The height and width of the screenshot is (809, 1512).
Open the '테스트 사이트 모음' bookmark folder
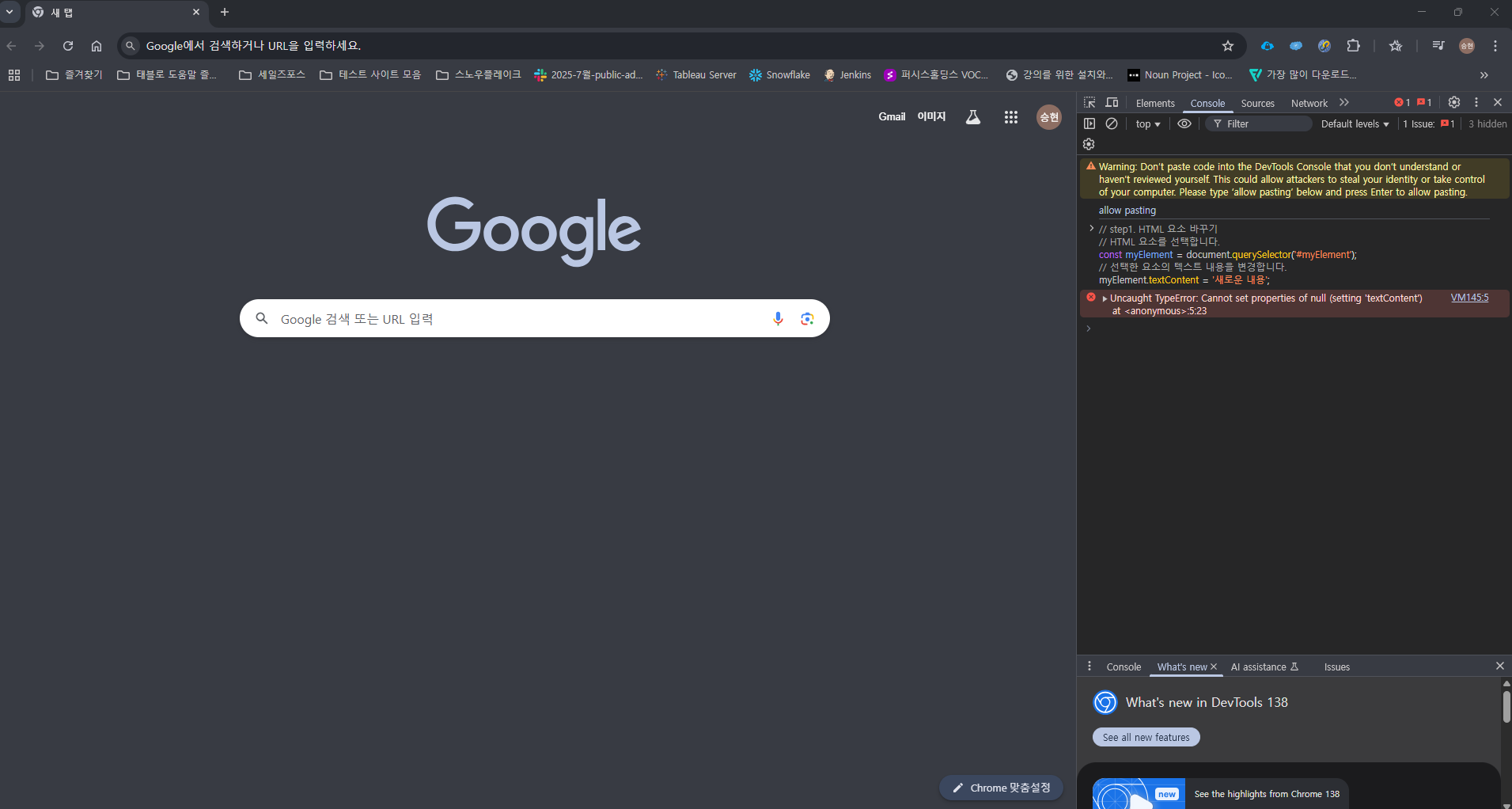pos(370,75)
